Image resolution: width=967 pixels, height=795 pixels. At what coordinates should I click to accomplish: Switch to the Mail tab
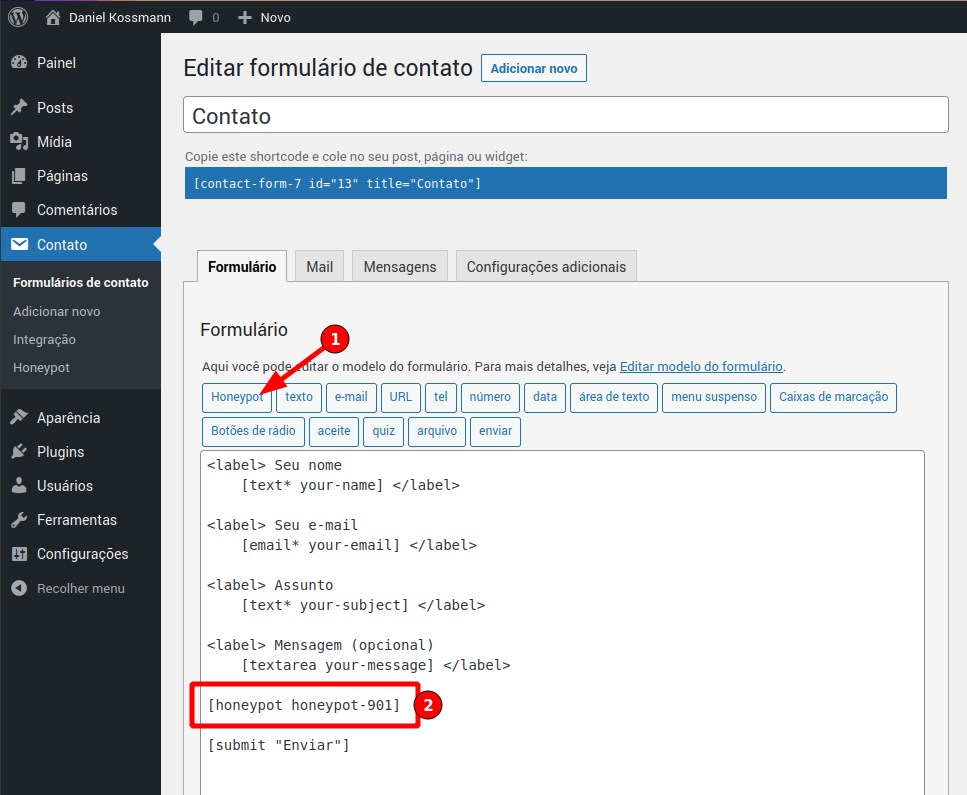click(319, 267)
